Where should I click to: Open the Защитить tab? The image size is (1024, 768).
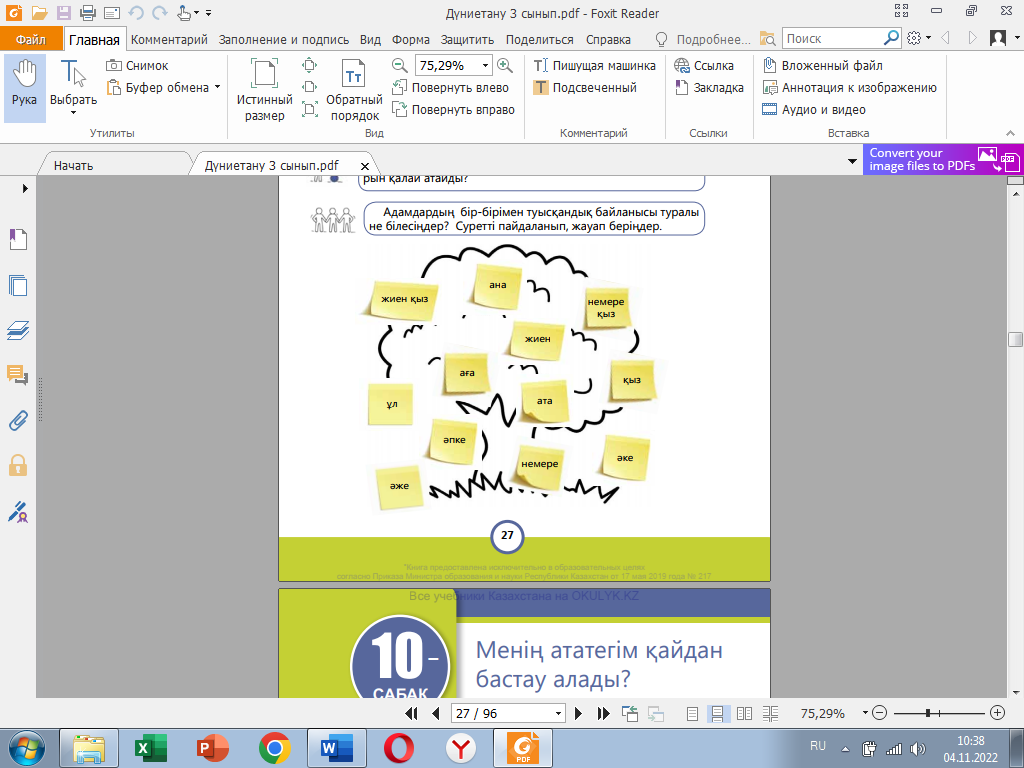click(468, 39)
